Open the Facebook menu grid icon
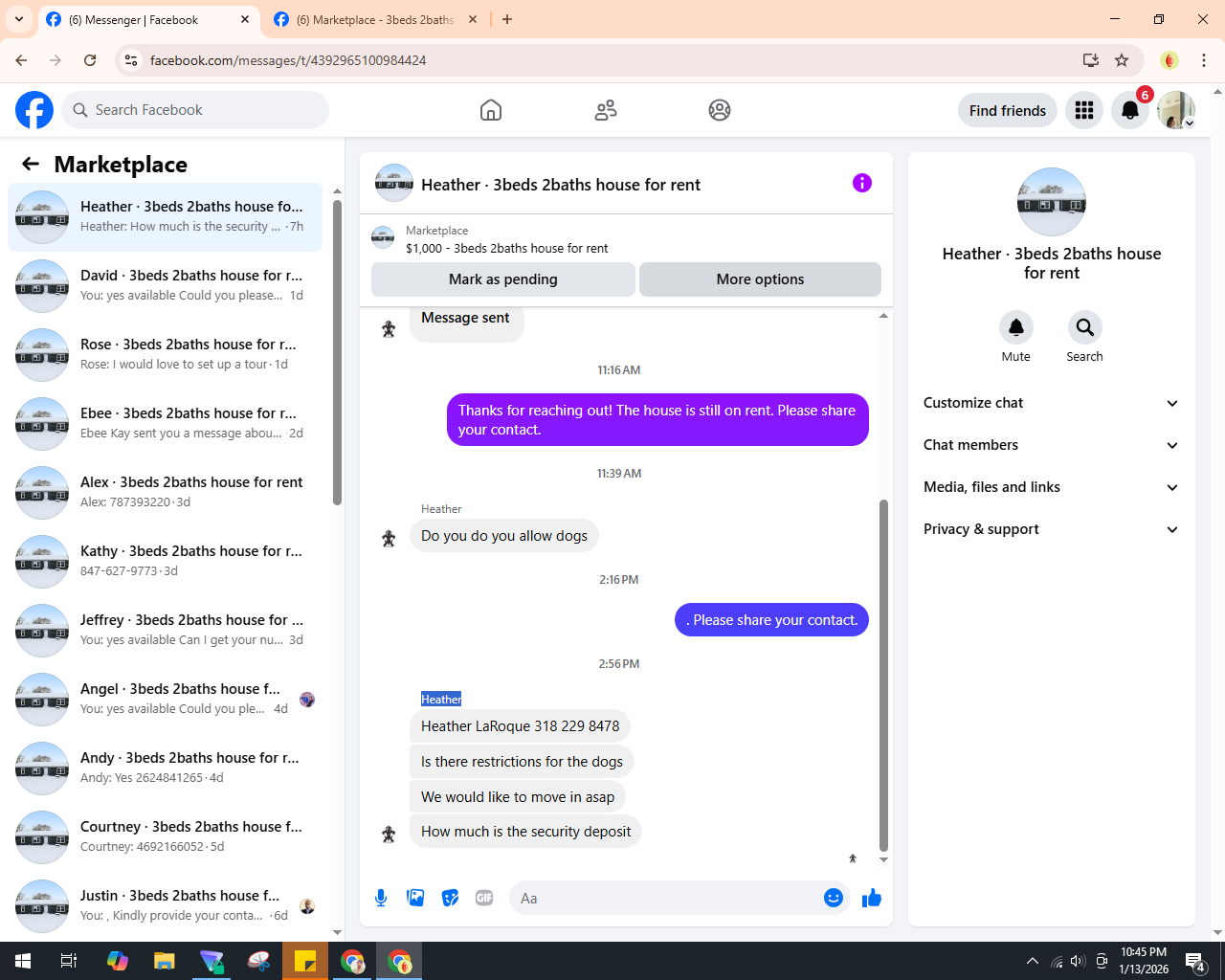Screen dimensions: 1225x980 (1084, 110)
